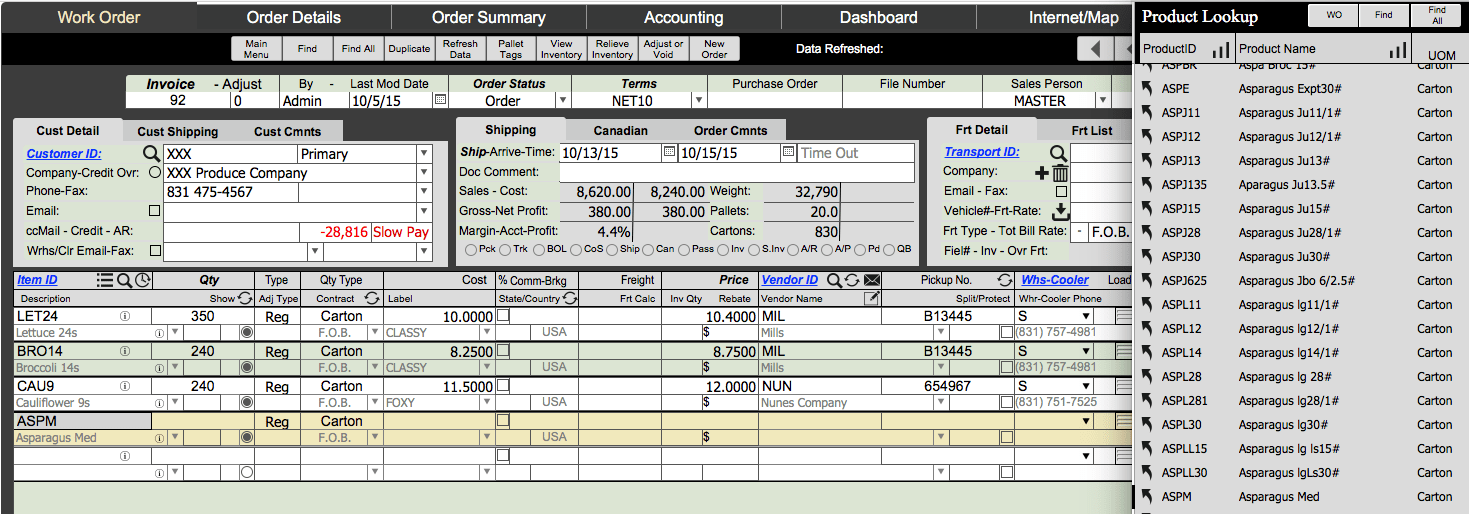Viewport: 1469px width, 514px height.
Task: Open notes icon on LET24 row end
Action: (x=1123, y=316)
